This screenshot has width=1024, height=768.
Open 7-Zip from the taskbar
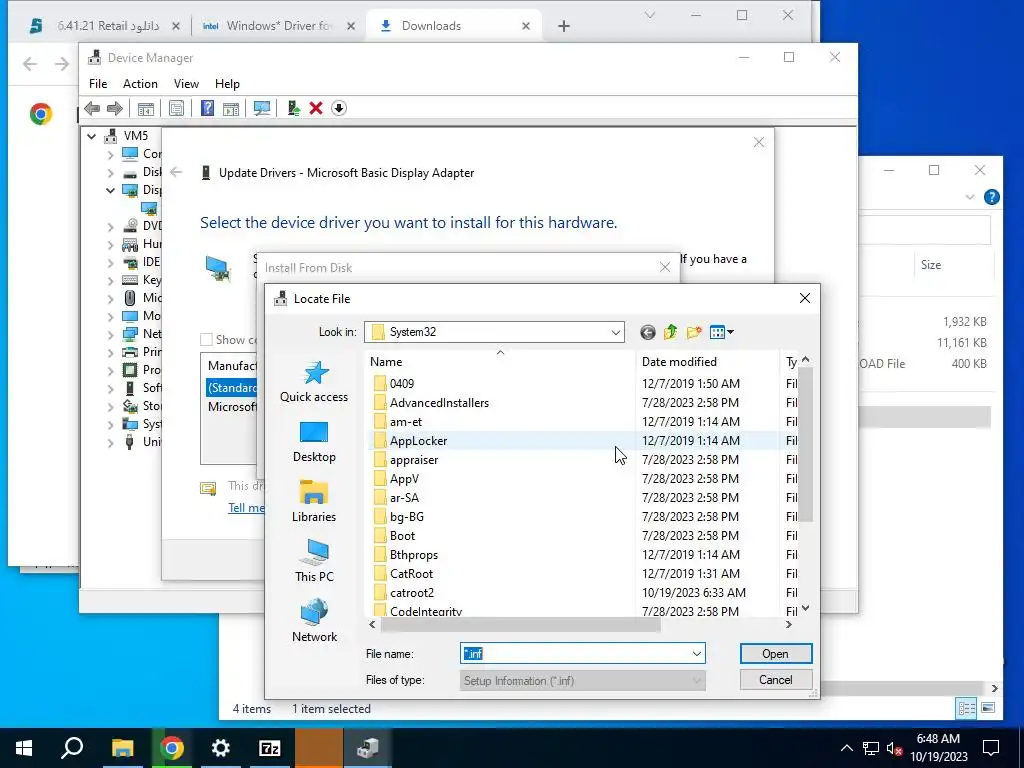270,748
